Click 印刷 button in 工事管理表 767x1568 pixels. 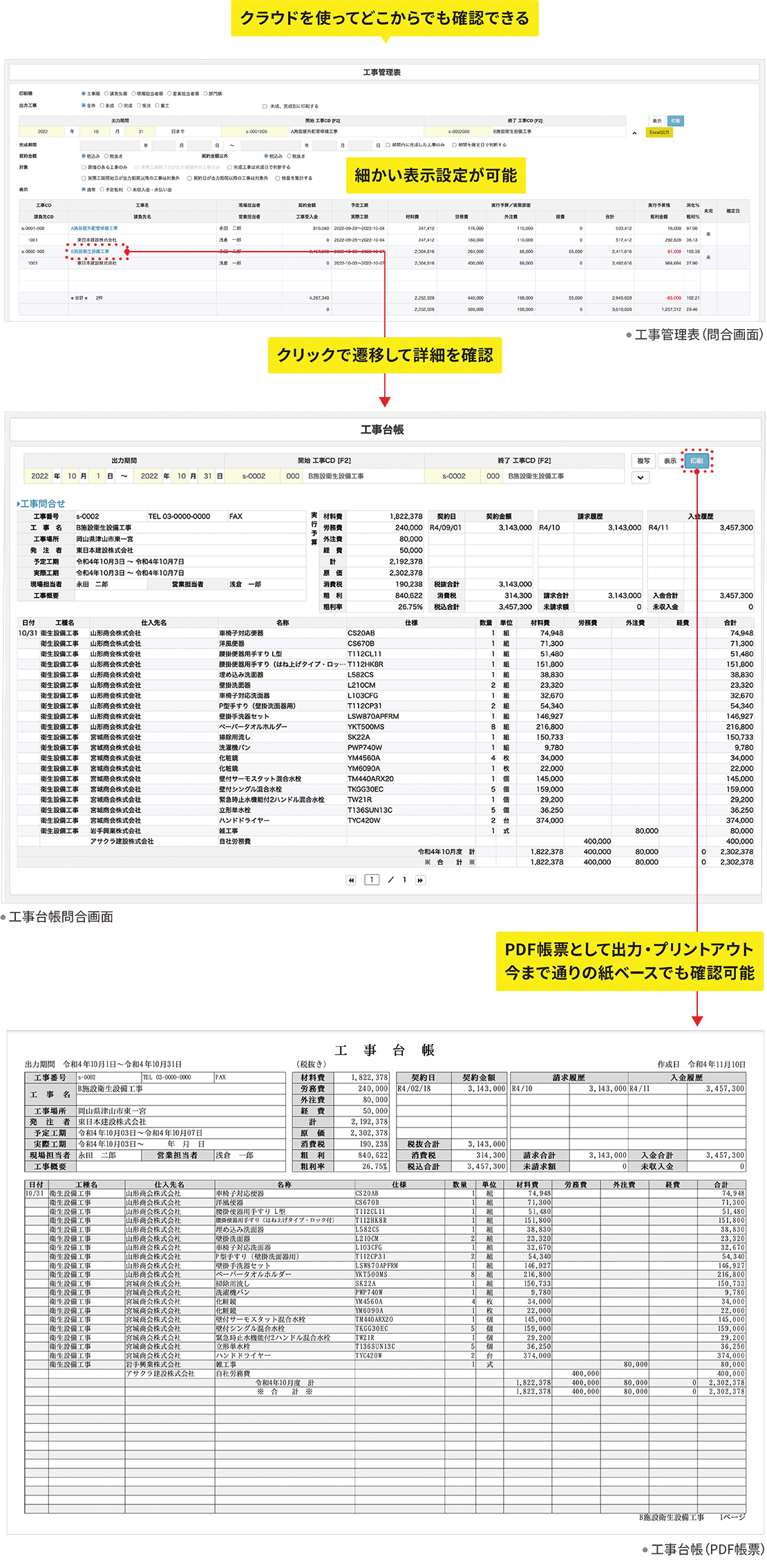pyautogui.click(x=676, y=121)
